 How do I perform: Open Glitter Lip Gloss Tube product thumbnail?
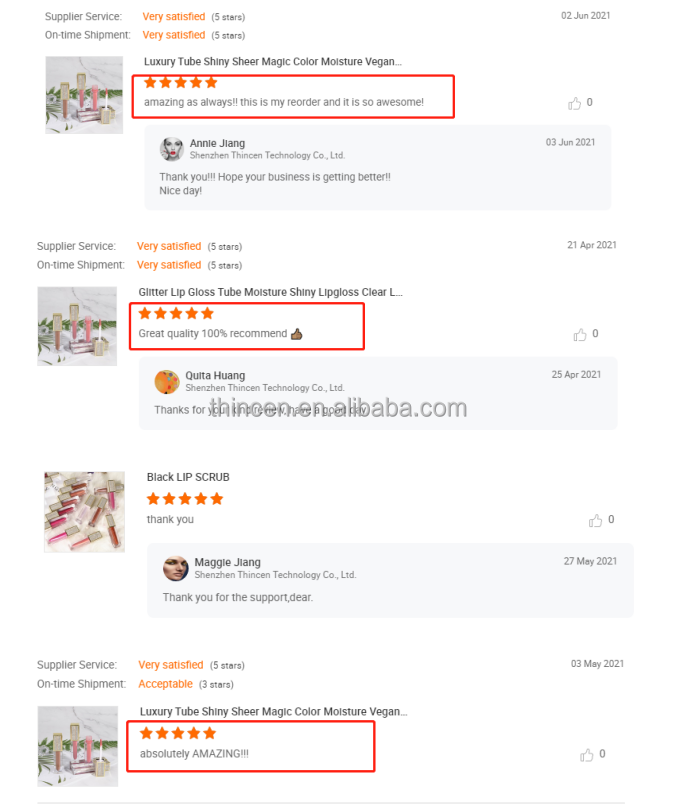click(x=77, y=326)
